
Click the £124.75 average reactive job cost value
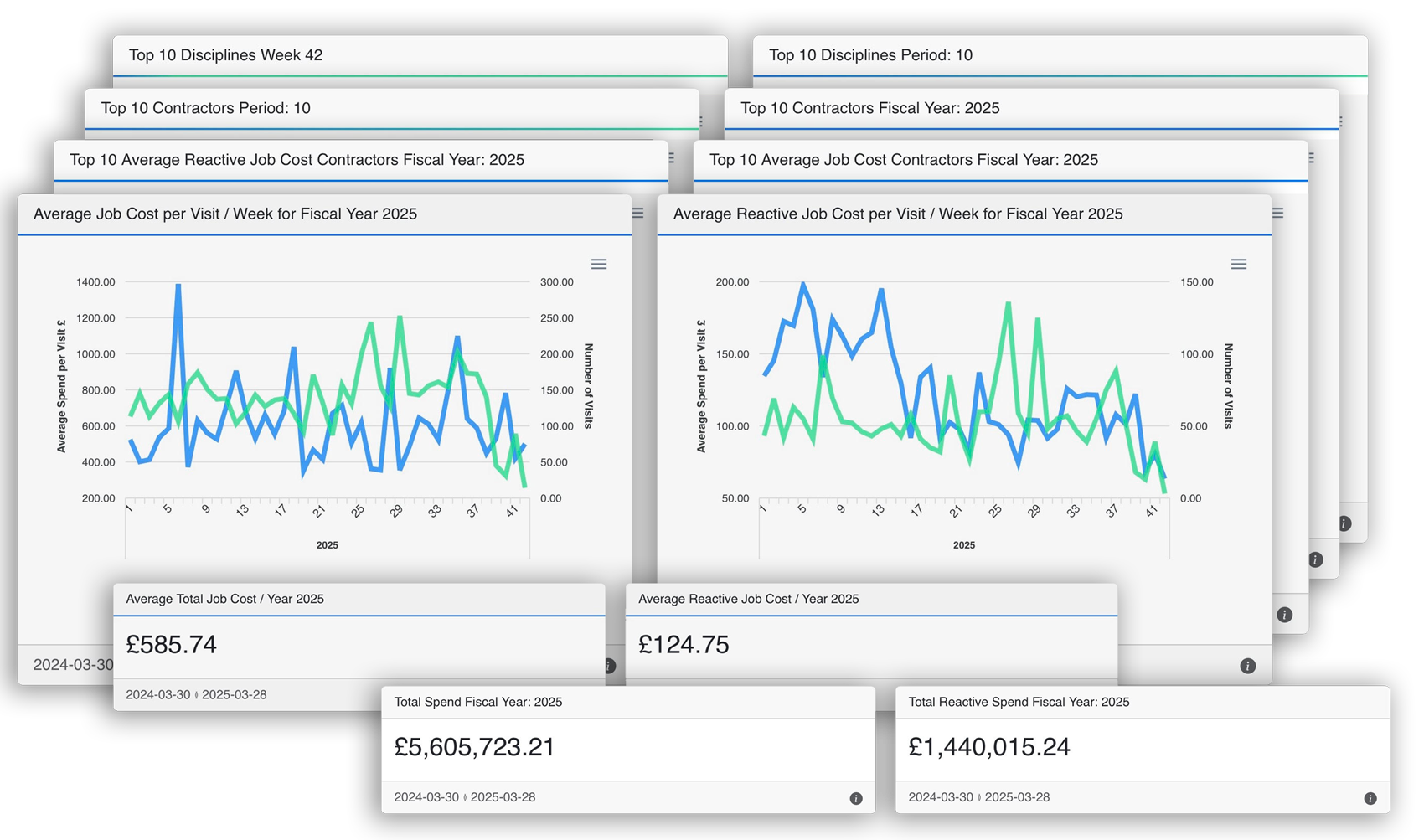coord(684,645)
